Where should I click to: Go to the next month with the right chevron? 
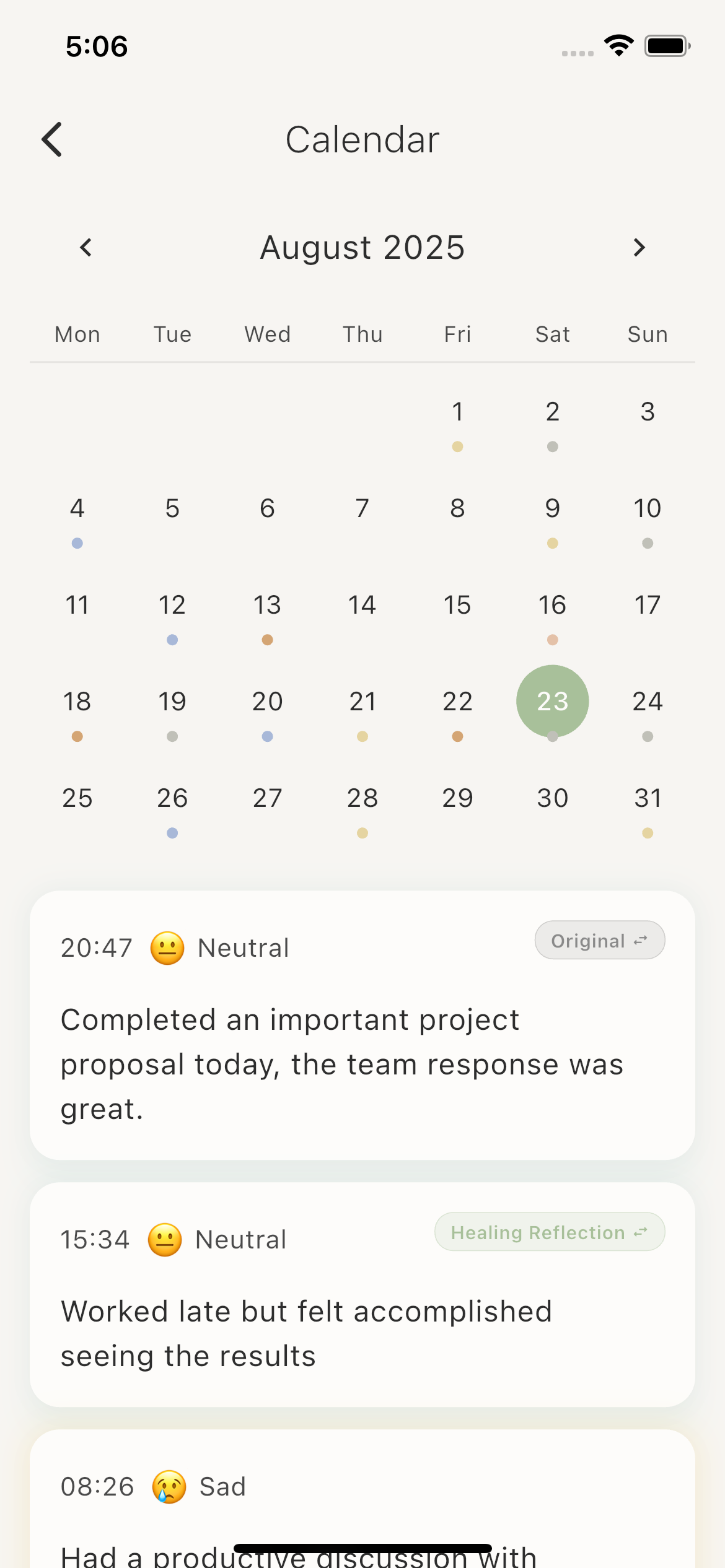(639, 247)
